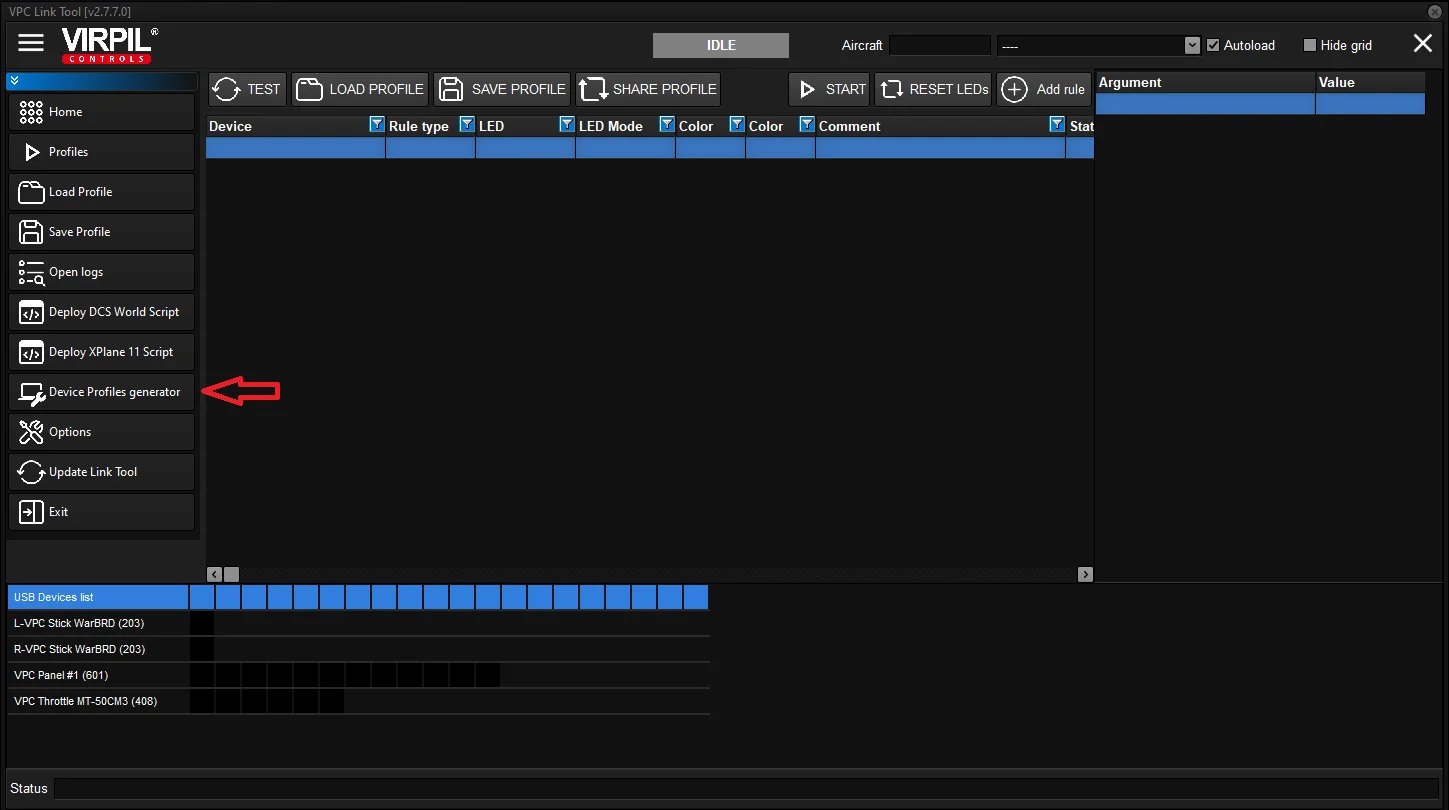
Task: Select VPC Panel #1 (601) device
Action: coord(98,675)
